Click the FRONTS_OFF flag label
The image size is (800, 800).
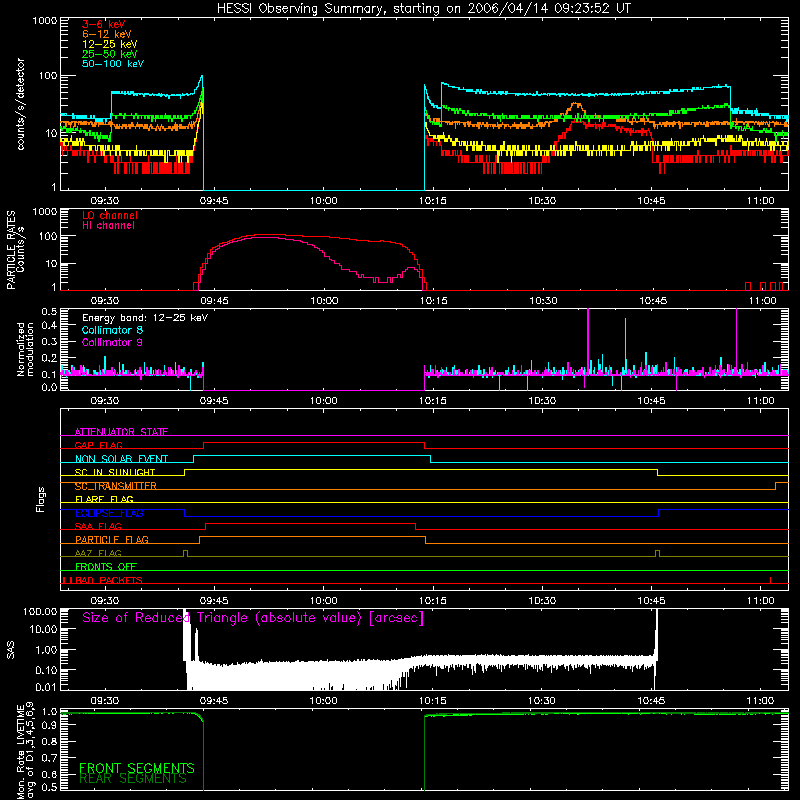tap(105, 566)
